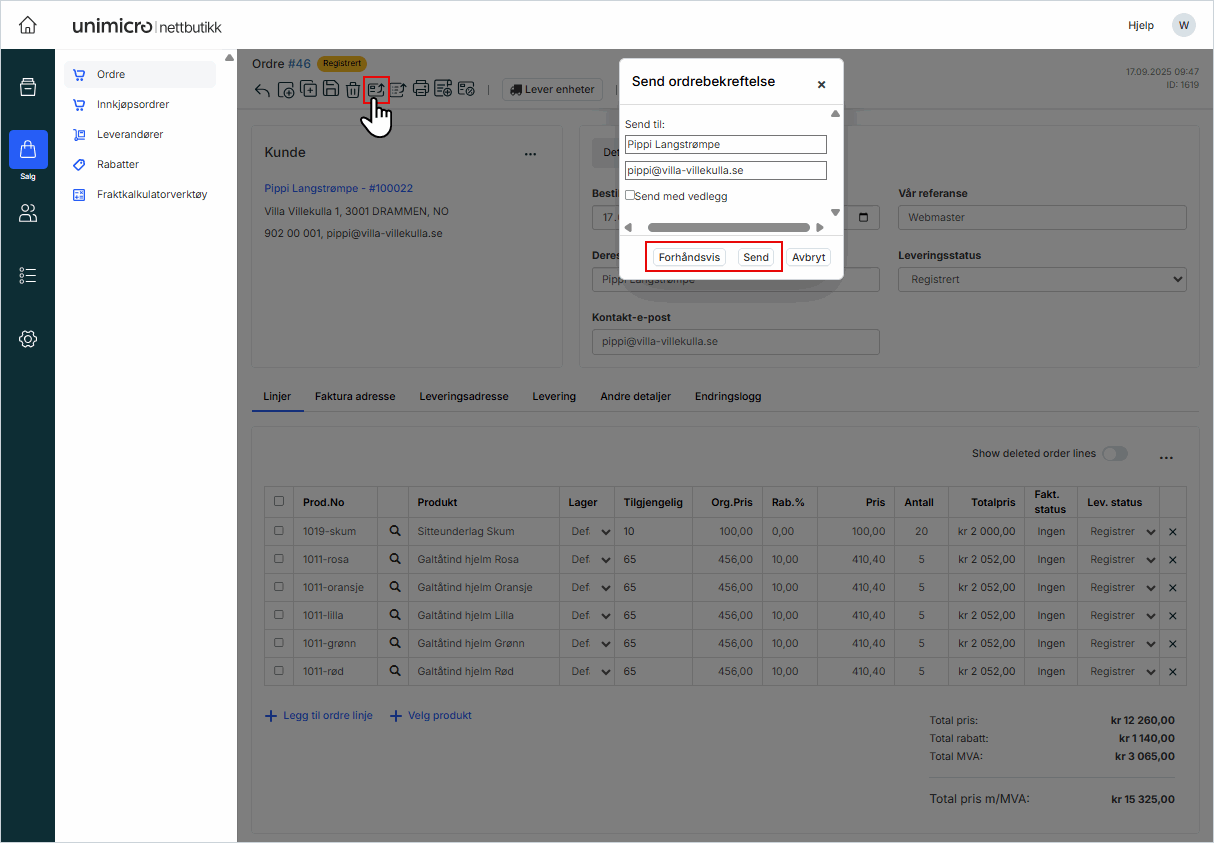Check the row checkbox for 1011-rosa
Image resolution: width=1214 pixels, height=843 pixels.
(x=279, y=559)
